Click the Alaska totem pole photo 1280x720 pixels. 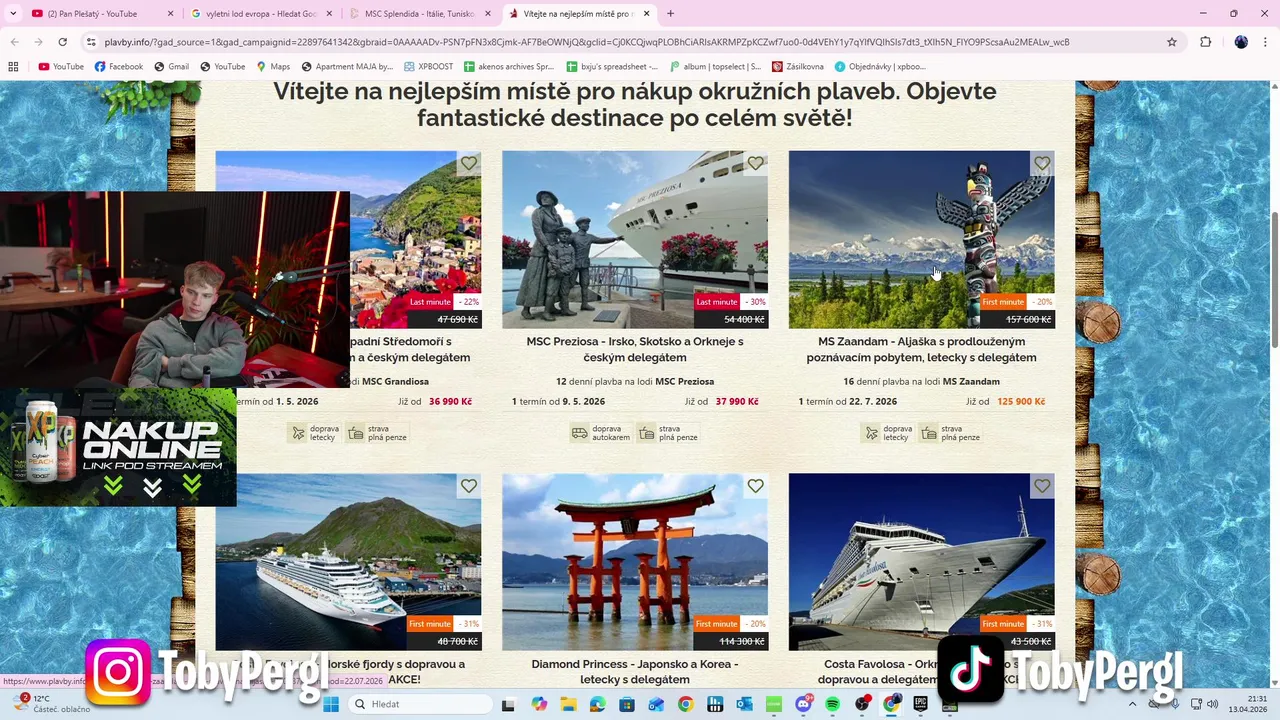921,239
